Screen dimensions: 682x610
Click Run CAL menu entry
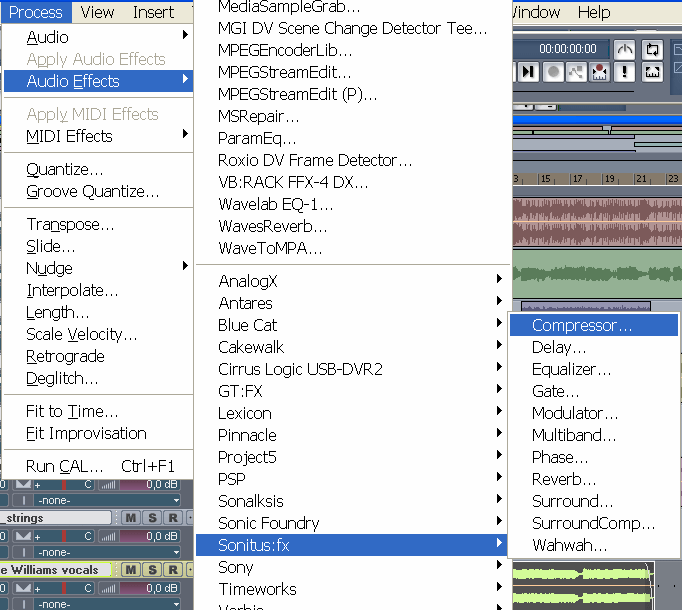(98, 466)
